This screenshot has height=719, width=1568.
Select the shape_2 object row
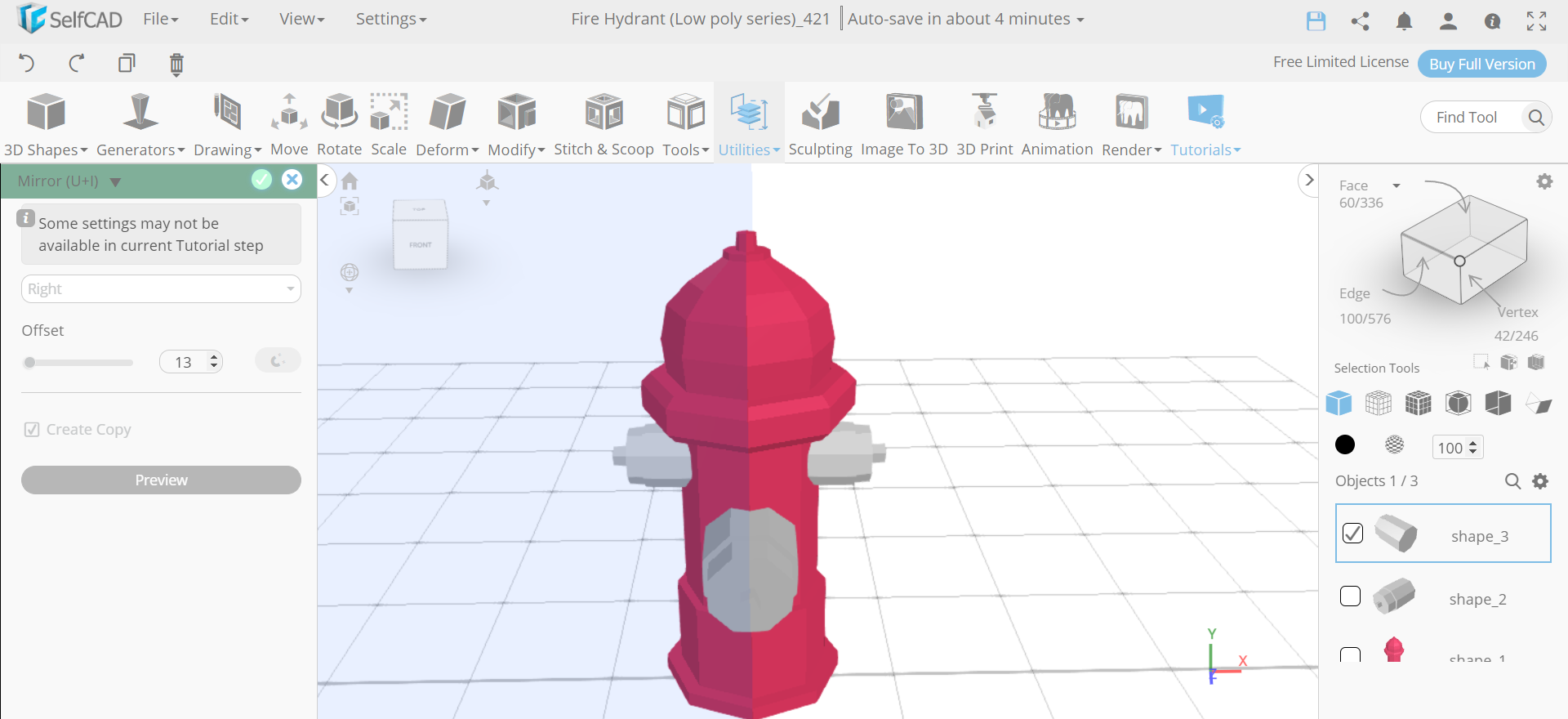coord(1443,597)
